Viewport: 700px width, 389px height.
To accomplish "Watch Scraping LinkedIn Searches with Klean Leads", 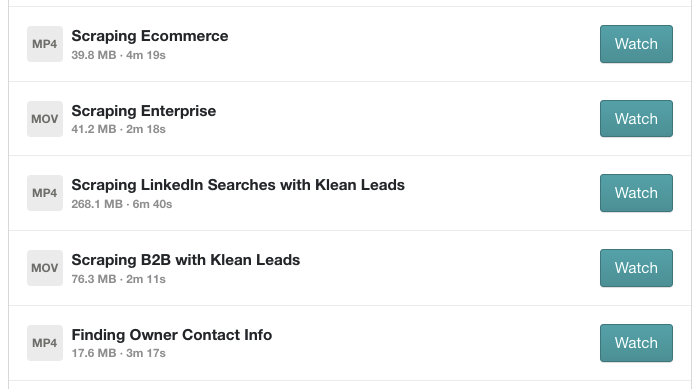I will pyautogui.click(x=636, y=193).
